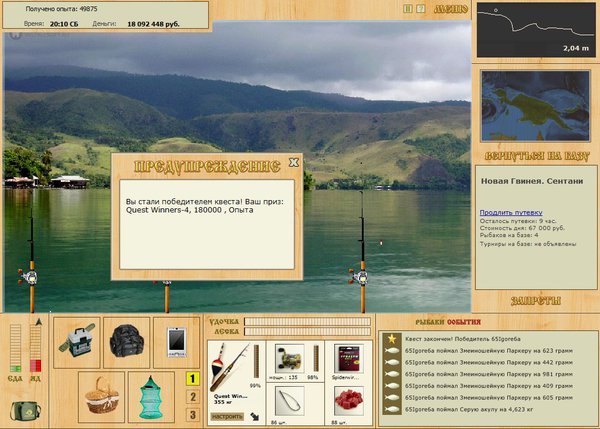Click the pause icon near Меню
Viewport: 600px width, 429px height.
408,8
